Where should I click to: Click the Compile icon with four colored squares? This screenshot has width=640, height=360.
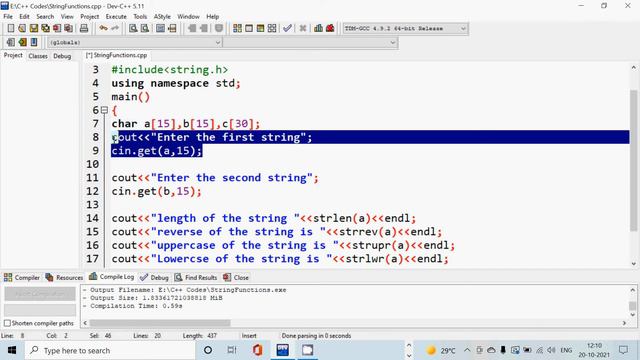237,28
